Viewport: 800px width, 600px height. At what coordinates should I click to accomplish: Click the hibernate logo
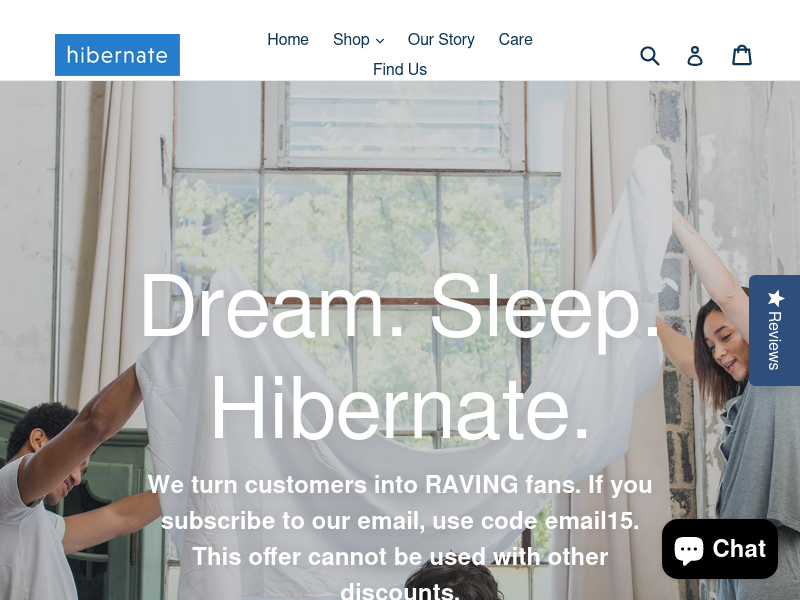click(x=117, y=55)
